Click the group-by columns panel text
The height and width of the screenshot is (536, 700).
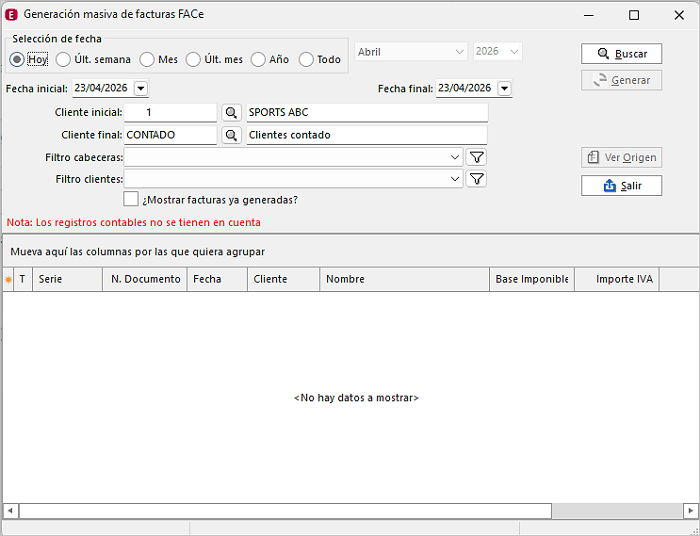(x=138, y=252)
